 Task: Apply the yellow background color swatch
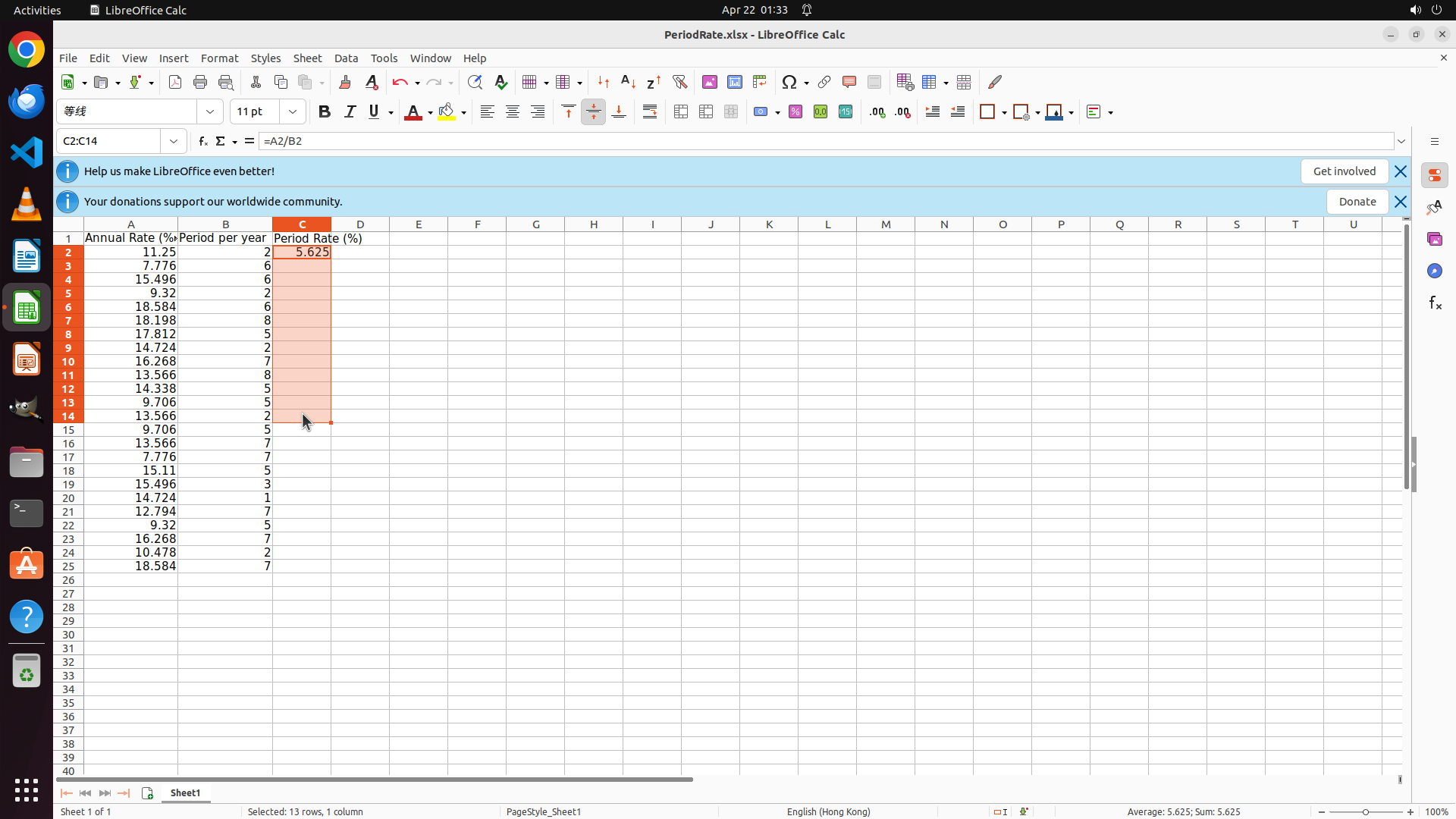[x=447, y=112]
